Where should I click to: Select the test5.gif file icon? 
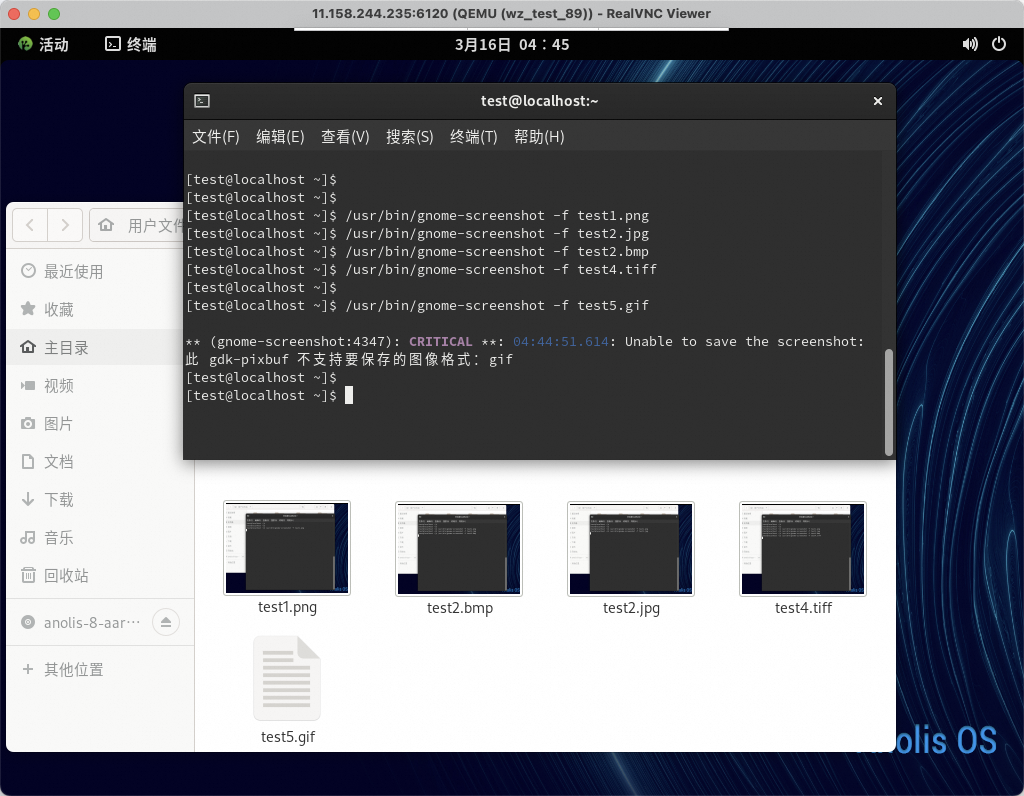[x=287, y=678]
